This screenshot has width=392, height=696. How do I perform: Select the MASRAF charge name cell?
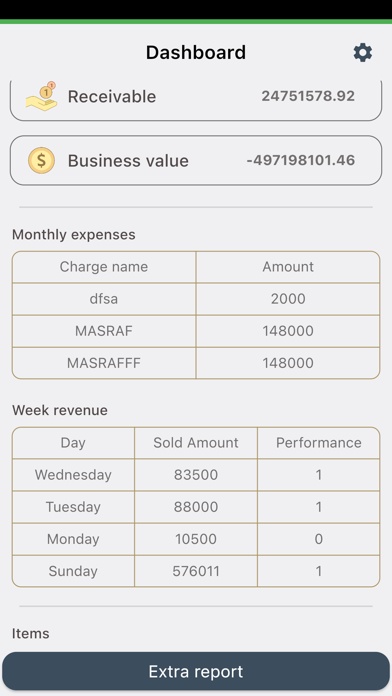(x=104, y=331)
